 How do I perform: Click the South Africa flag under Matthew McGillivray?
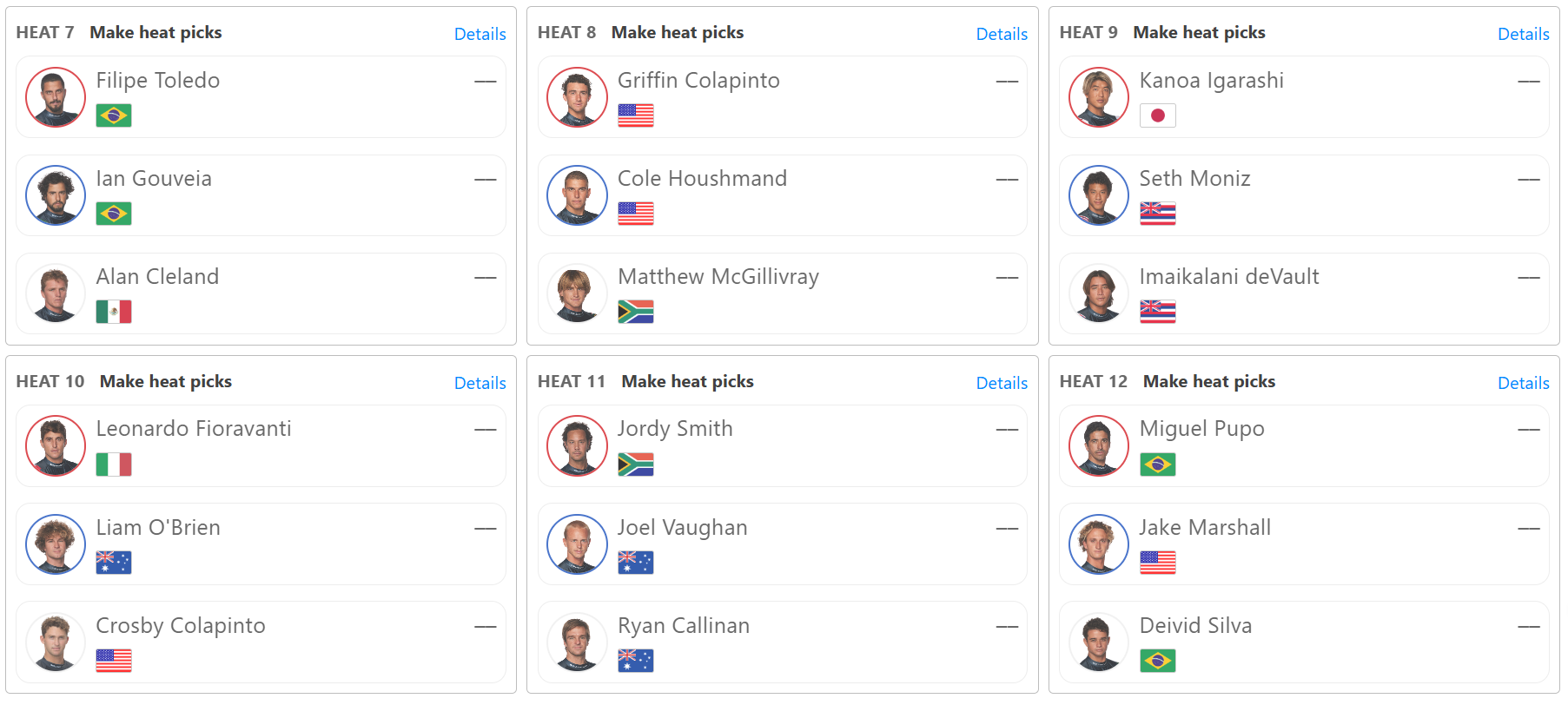(636, 312)
